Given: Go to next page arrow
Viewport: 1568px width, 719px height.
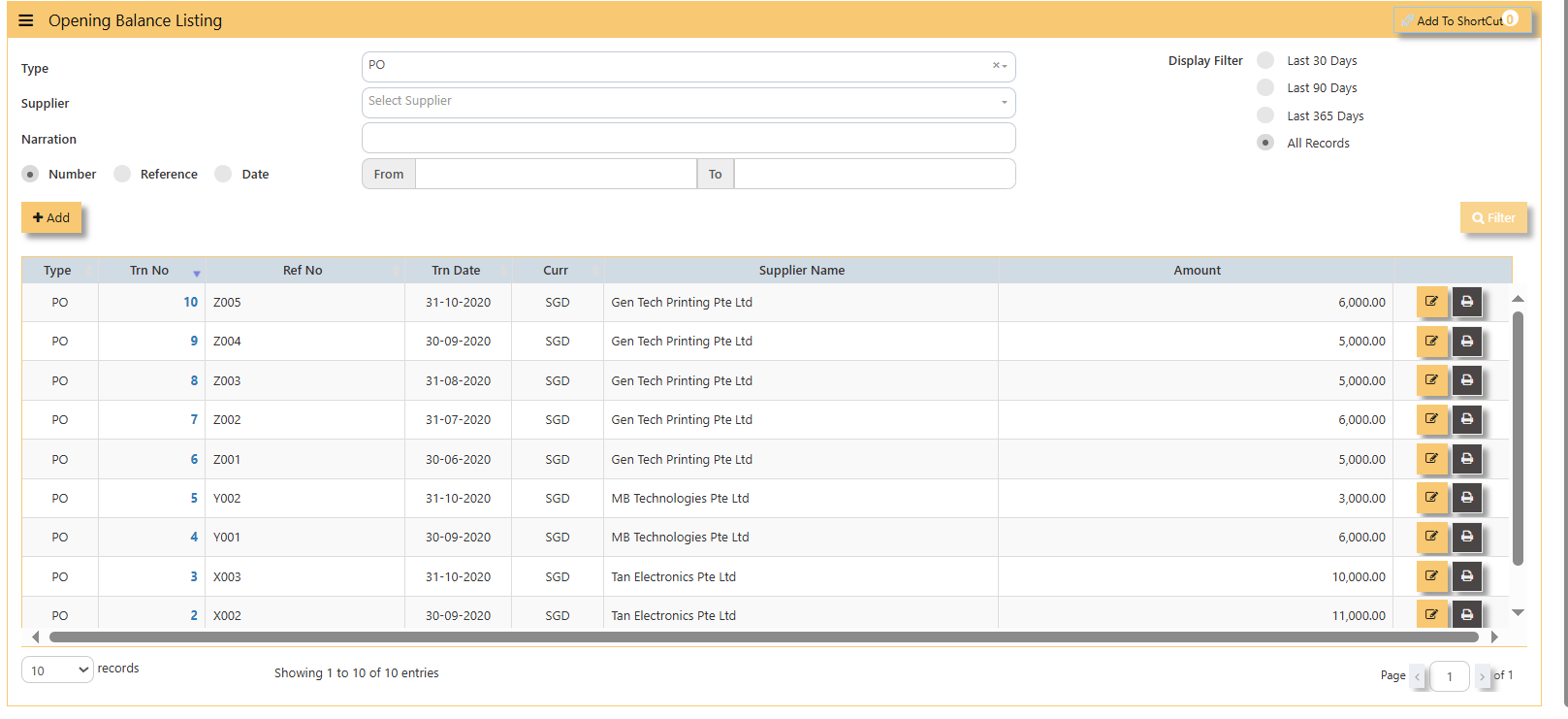Looking at the screenshot, I should (1482, 675).
